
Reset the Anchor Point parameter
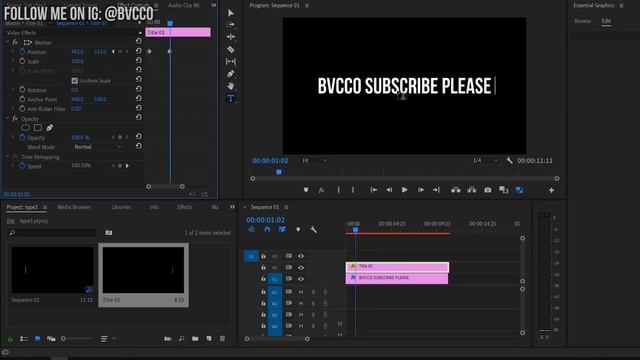(139, 99)
